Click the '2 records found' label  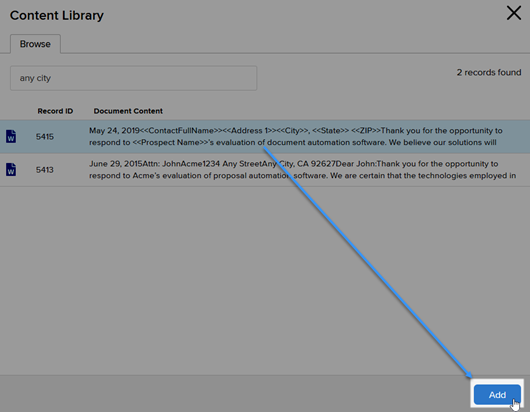tap(489, 72)
